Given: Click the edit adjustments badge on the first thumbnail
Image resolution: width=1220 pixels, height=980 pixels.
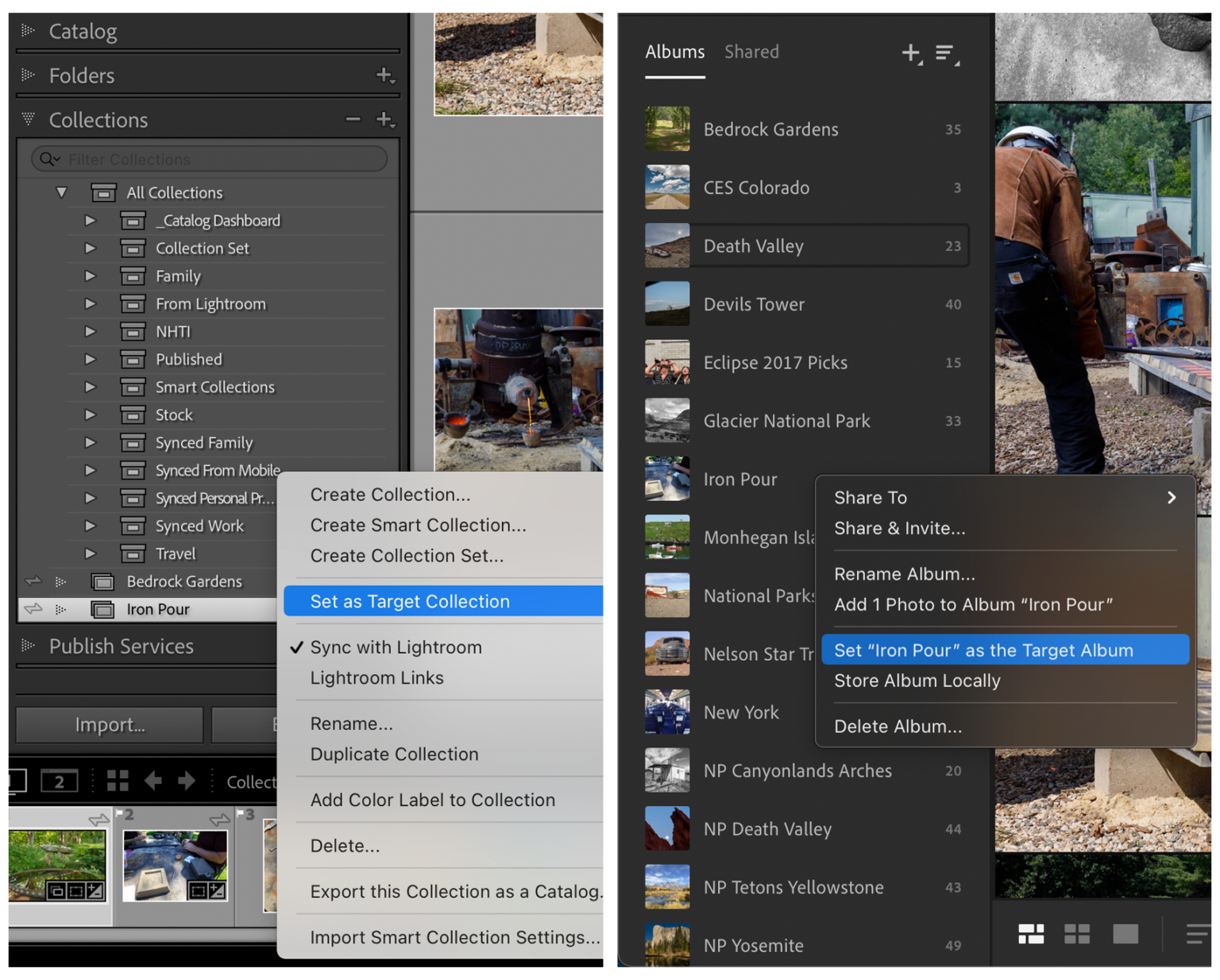Looking at the screenshot, I should [x=95, y=892].
